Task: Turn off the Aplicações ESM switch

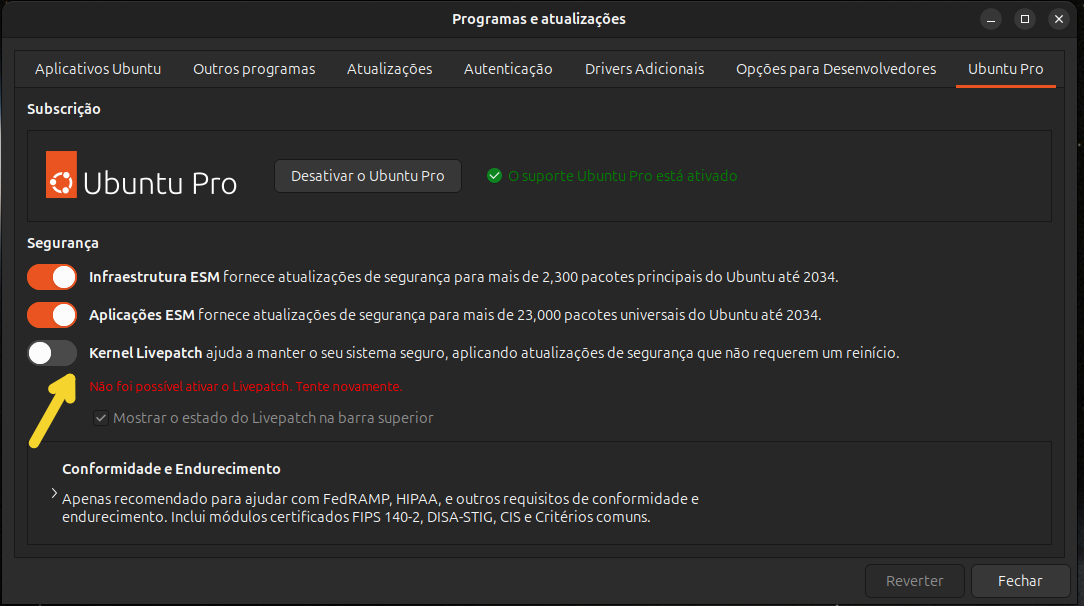Action: pyautogui.click(x=52, y=315)
